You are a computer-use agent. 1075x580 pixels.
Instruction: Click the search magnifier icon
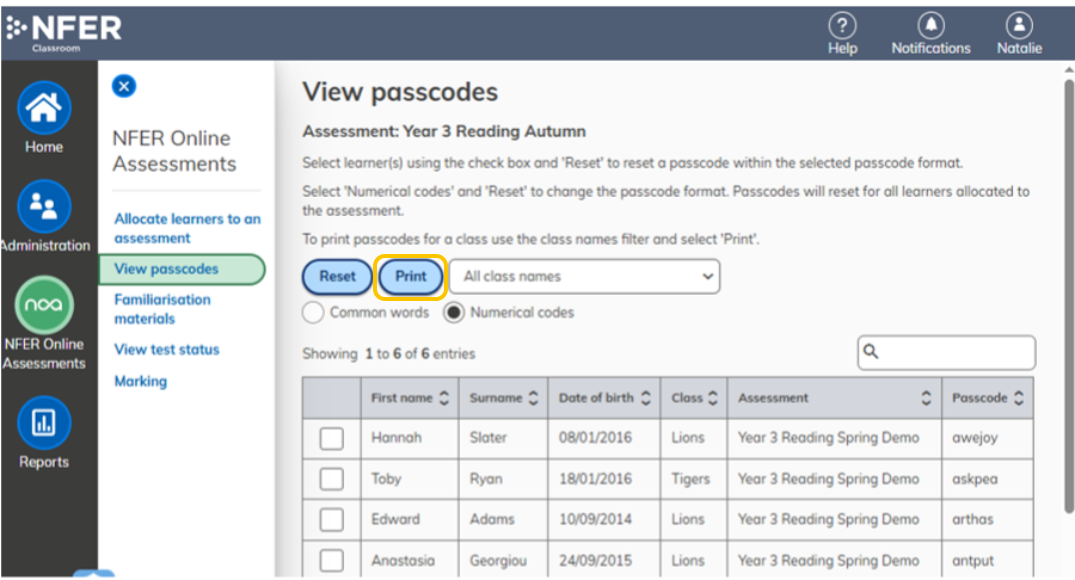871,352
